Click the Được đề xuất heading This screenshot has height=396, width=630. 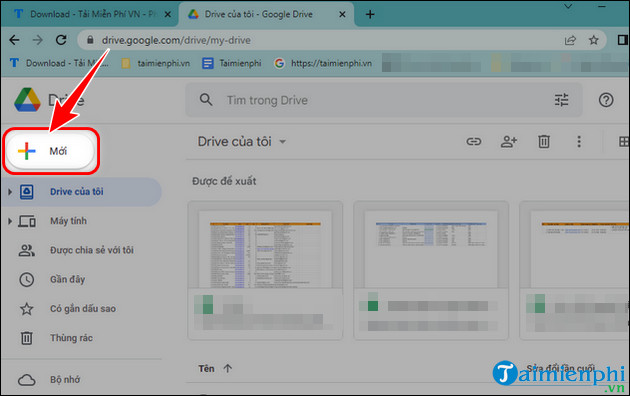click(x=224, y=181)
